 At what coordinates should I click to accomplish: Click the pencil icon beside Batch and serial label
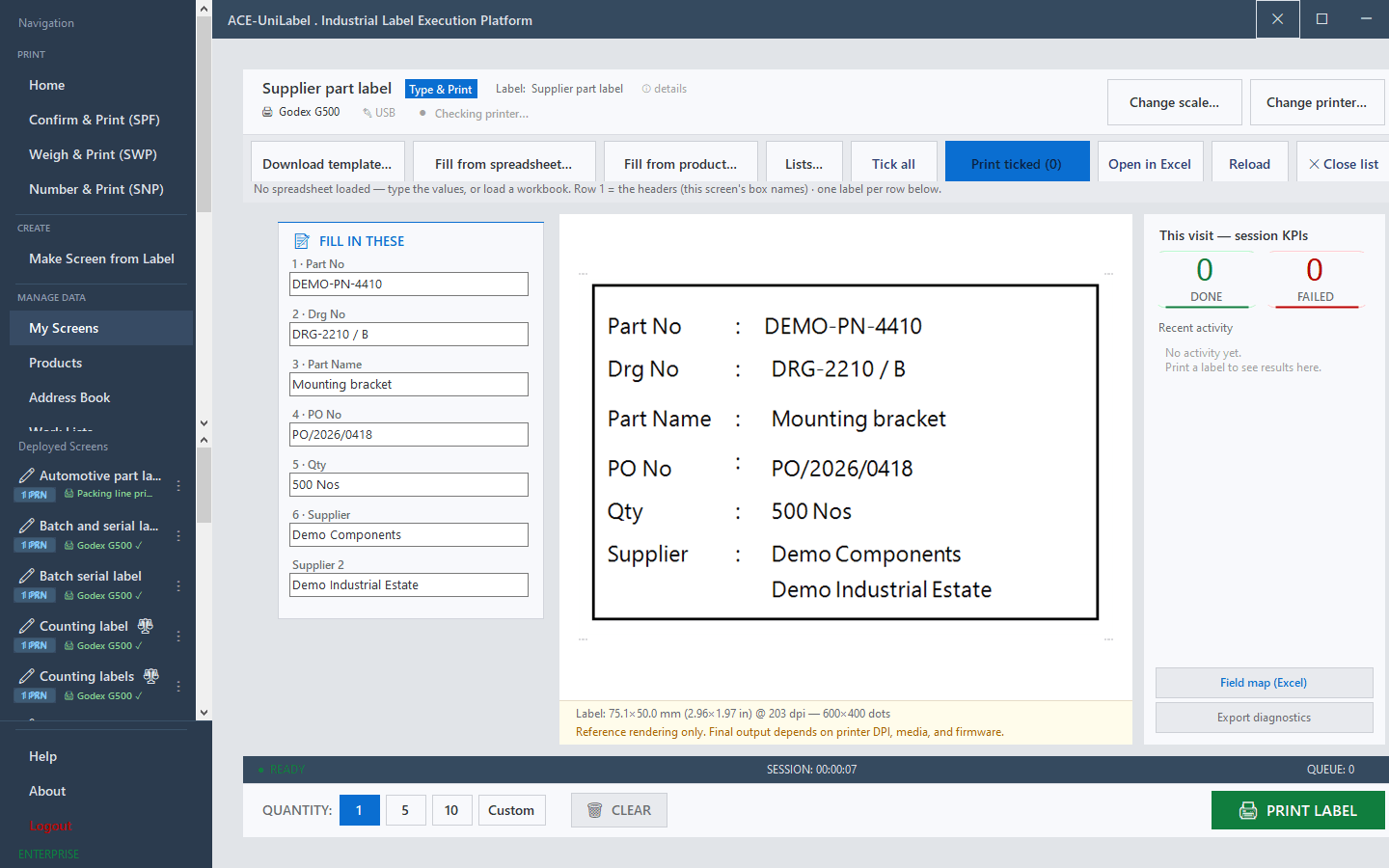point(27,526)
